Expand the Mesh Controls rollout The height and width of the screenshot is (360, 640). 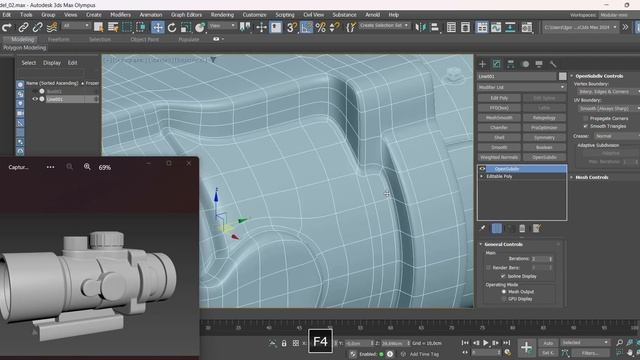(x=591, y=178)
